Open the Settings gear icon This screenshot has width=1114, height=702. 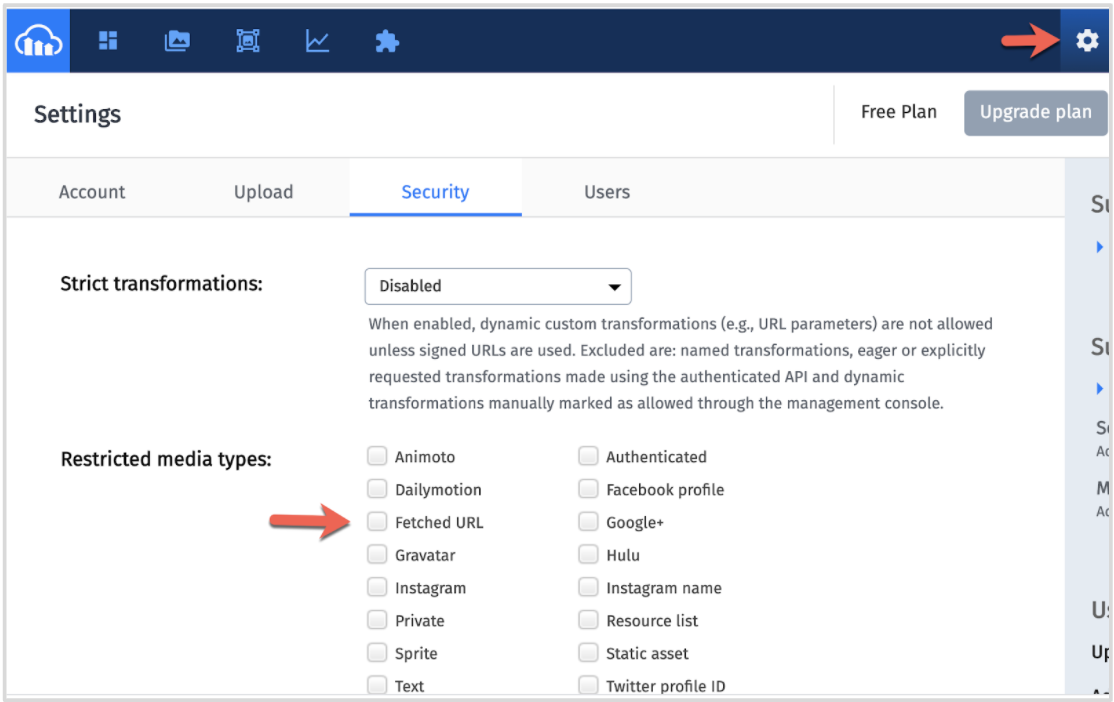pyautogui.click(x=1086, y=41)
